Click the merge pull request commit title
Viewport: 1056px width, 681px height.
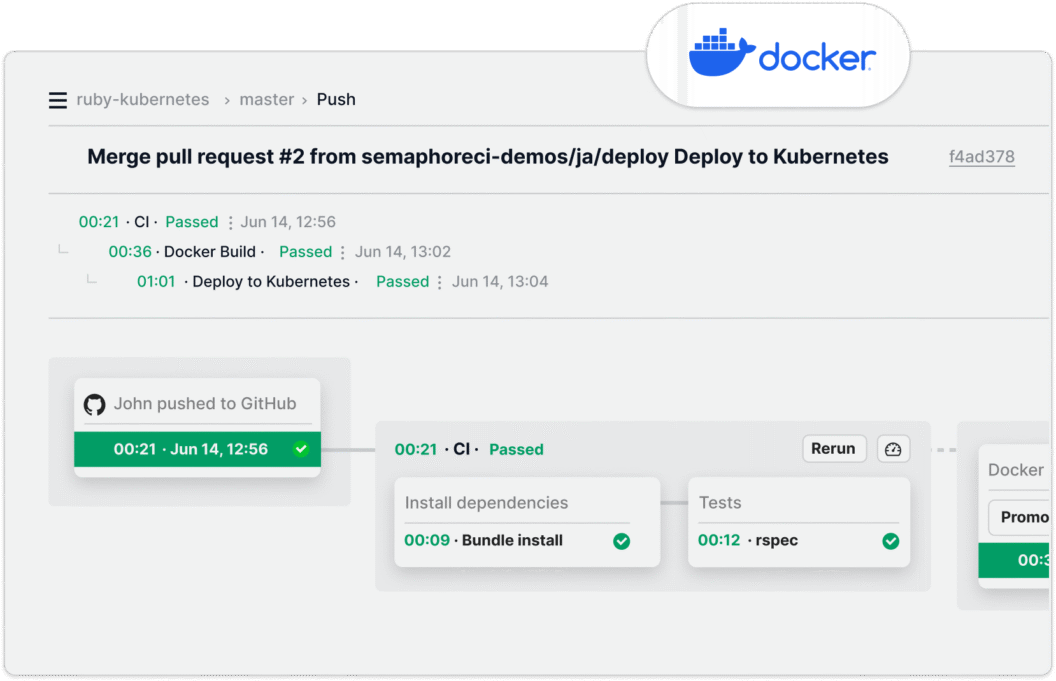click(488, 157)
